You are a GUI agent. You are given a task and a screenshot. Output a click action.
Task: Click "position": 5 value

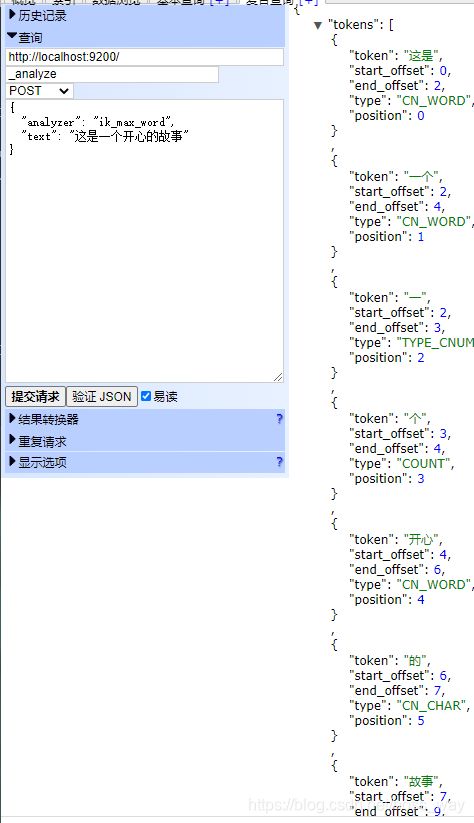click(x=420, y=721)
